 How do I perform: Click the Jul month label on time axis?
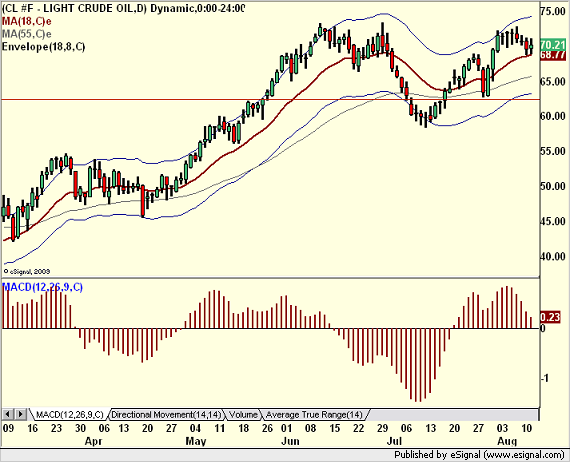394,441
